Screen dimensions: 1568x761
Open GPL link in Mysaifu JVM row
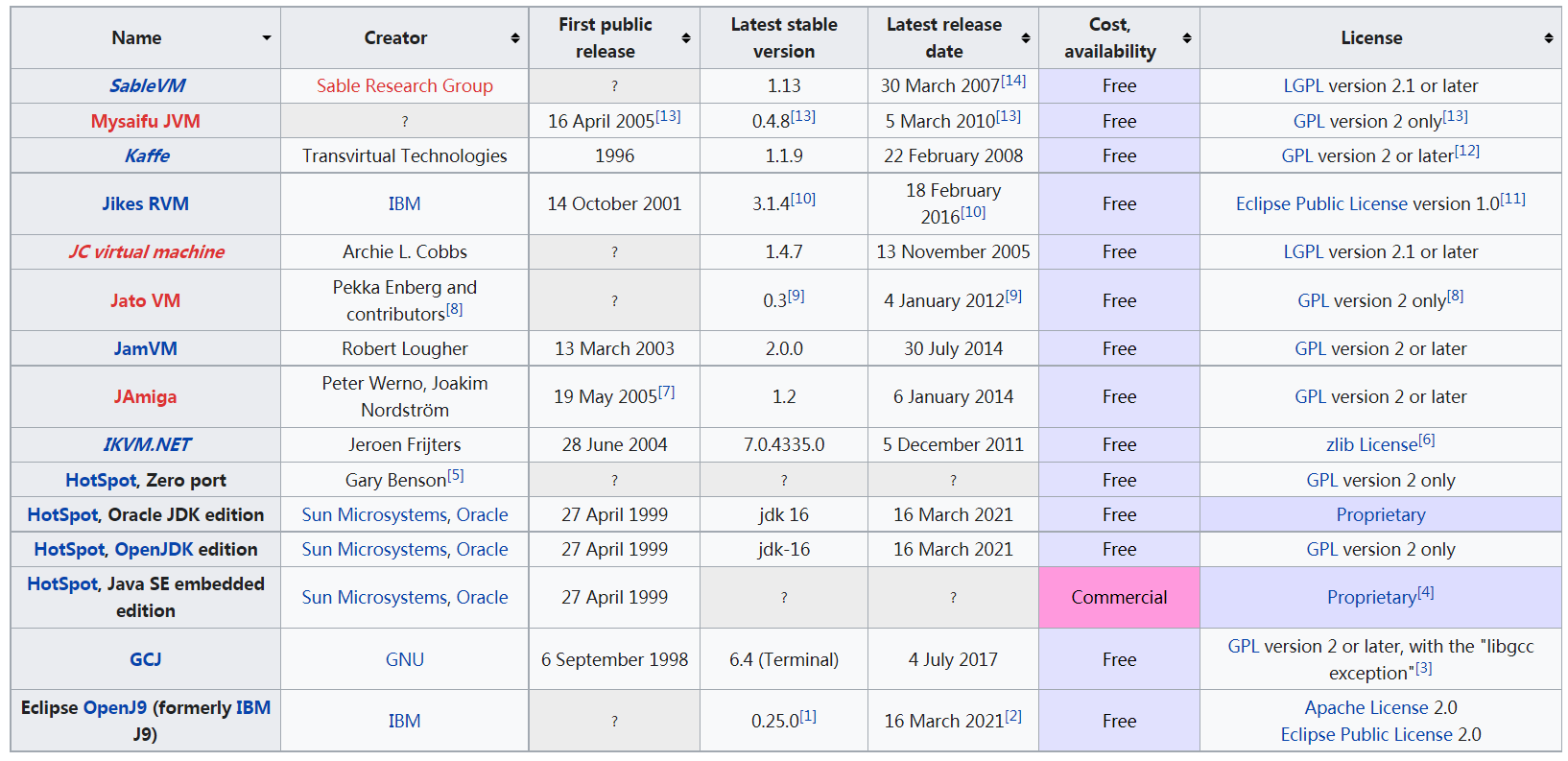tap(1309, 121)
